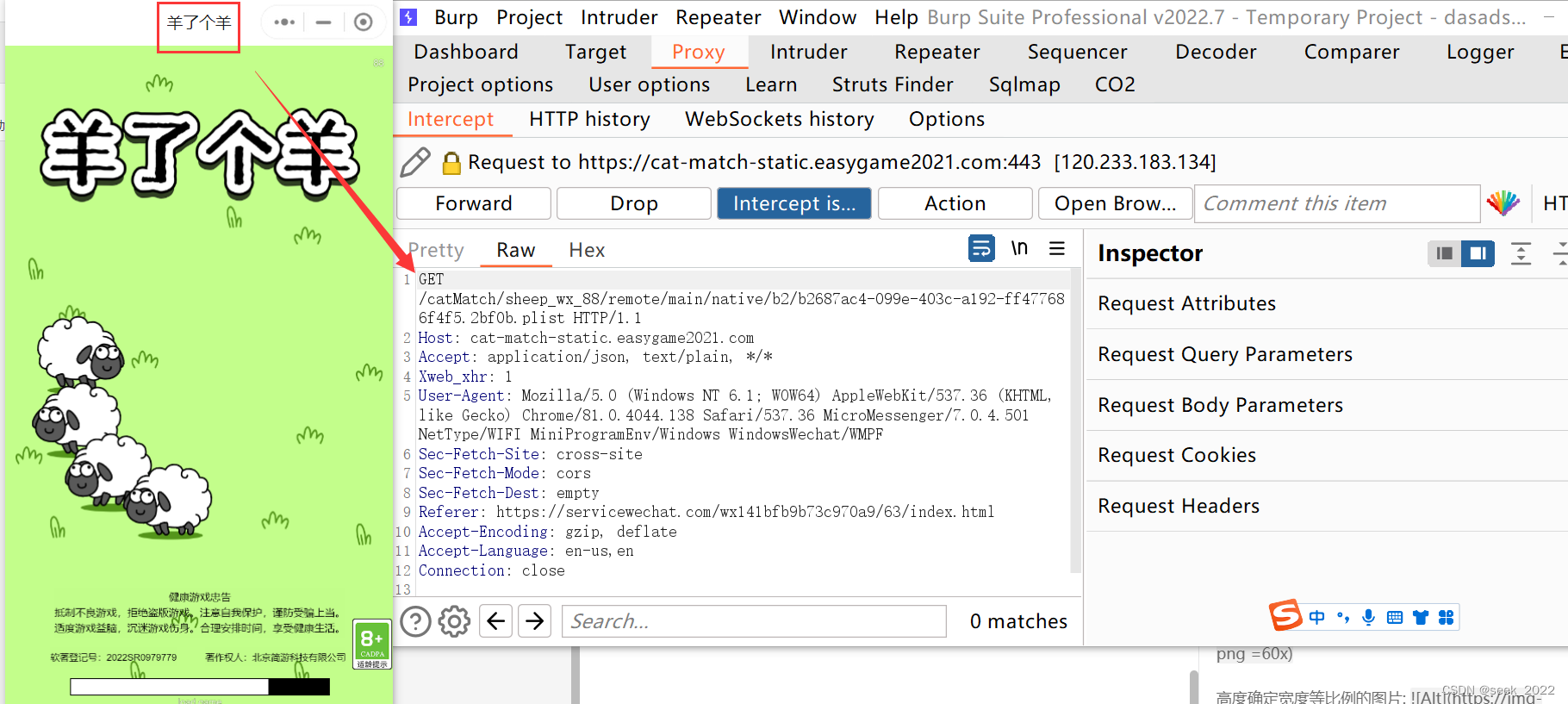Open the Intruder menu in the menu bar
Screen dimensions: 1568x704
point(619,17)
